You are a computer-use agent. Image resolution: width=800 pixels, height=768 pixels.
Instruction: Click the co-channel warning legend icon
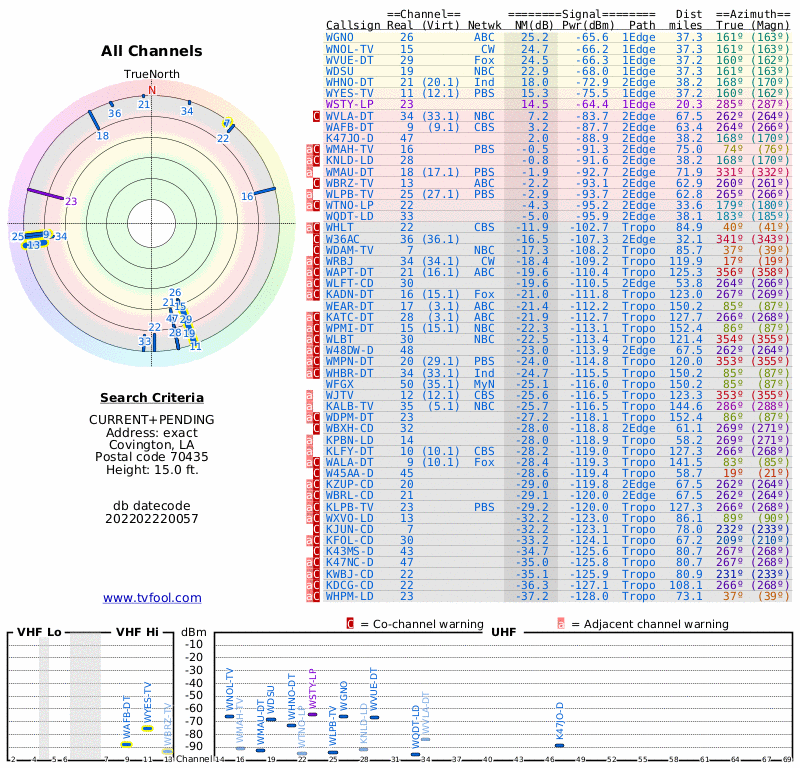point(350,624)
